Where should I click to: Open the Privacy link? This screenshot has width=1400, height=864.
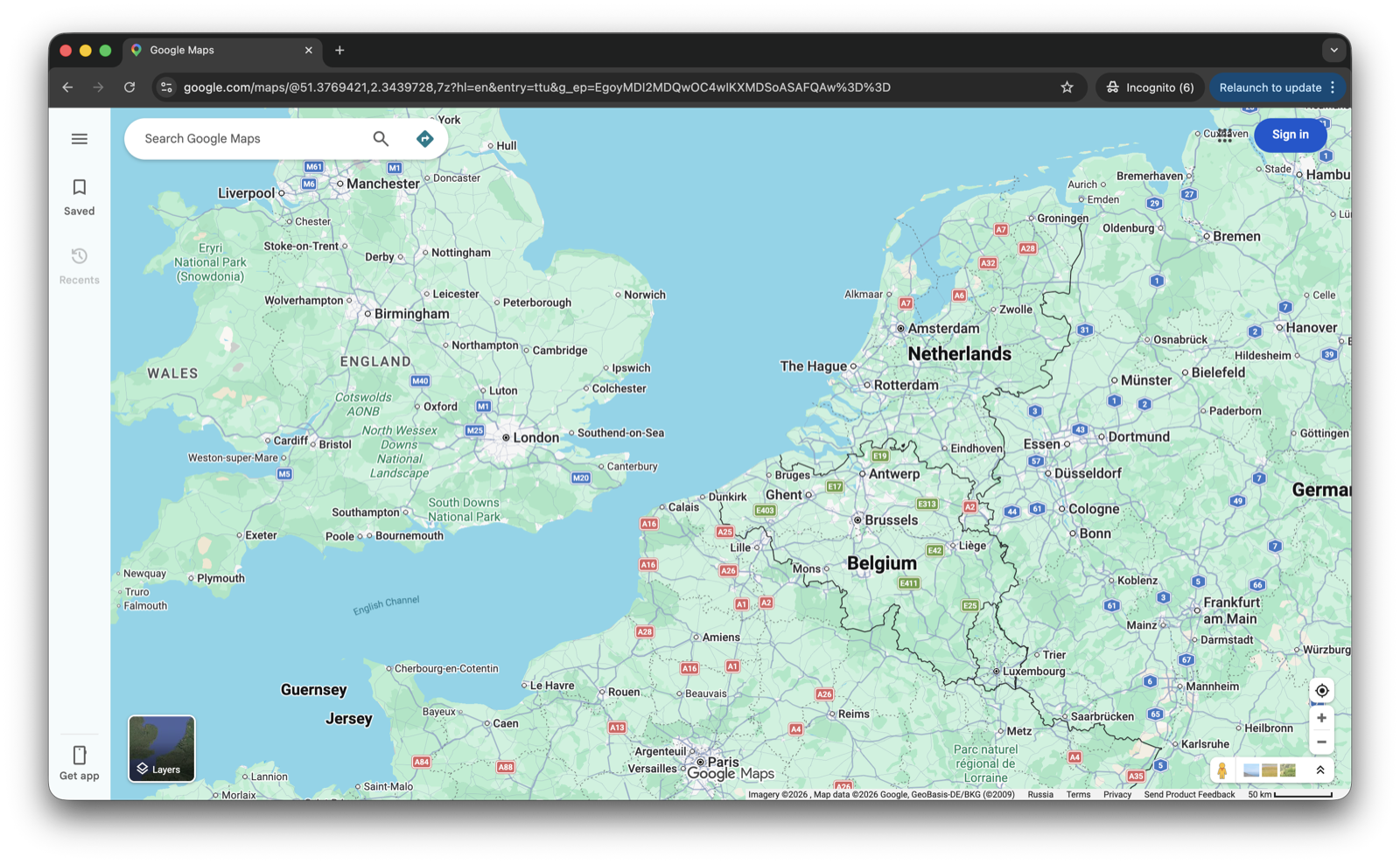pyautogui.click(x=1117, y=795)
